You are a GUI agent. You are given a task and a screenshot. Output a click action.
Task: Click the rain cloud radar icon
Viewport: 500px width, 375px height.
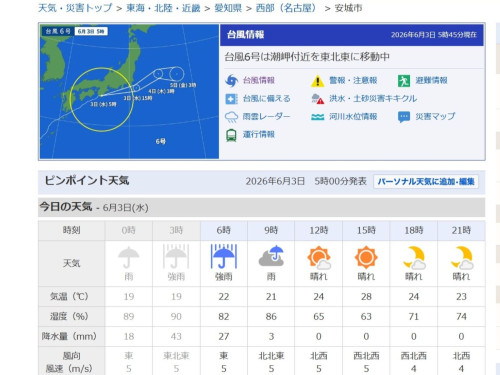click(x=231, y=117)
